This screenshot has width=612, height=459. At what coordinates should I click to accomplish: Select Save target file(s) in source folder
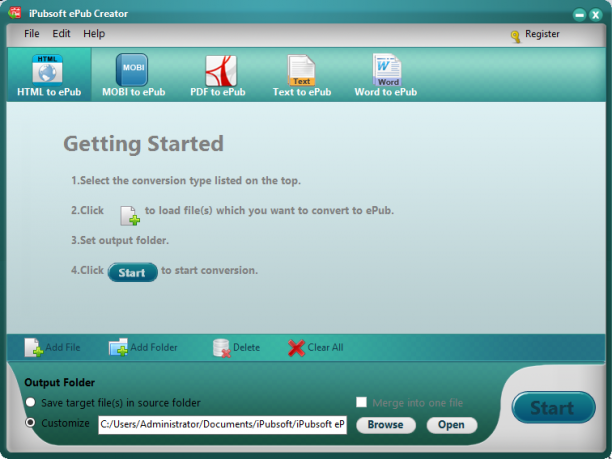pyautogui.click(x=30, y=402)
